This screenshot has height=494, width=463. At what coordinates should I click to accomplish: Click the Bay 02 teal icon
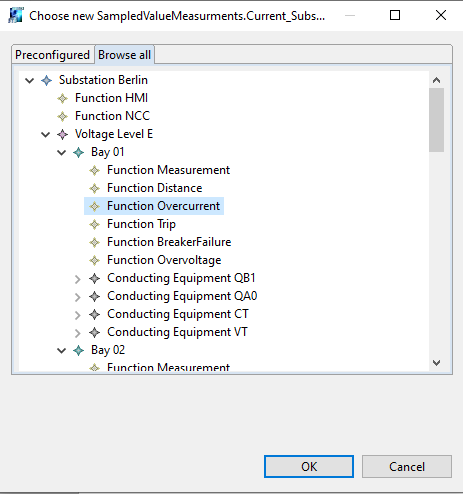pyautogui.click(x=78, y=350)
